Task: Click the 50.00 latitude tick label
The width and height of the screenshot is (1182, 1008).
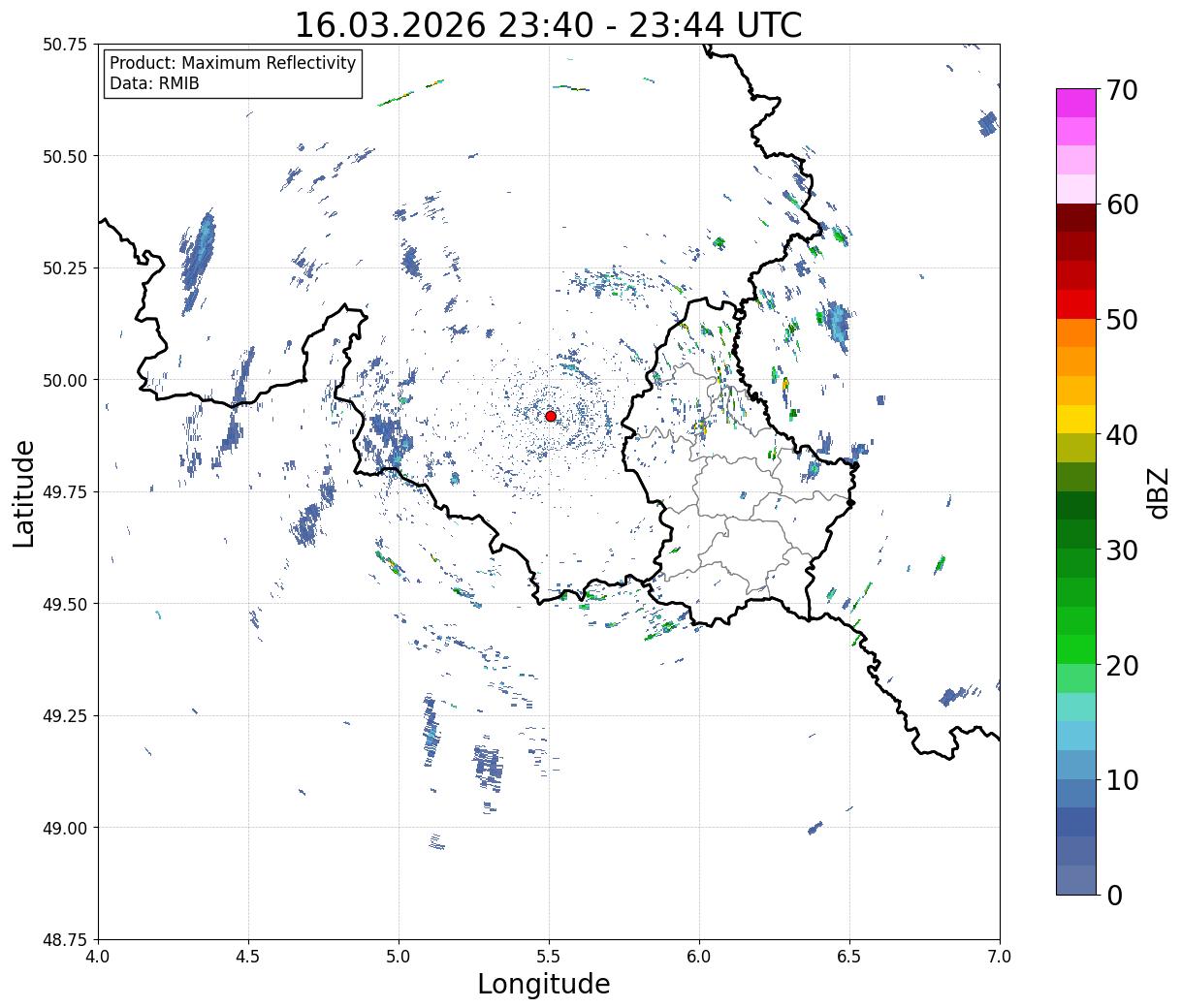Action: pyautogui.click(x=65, y=380)
